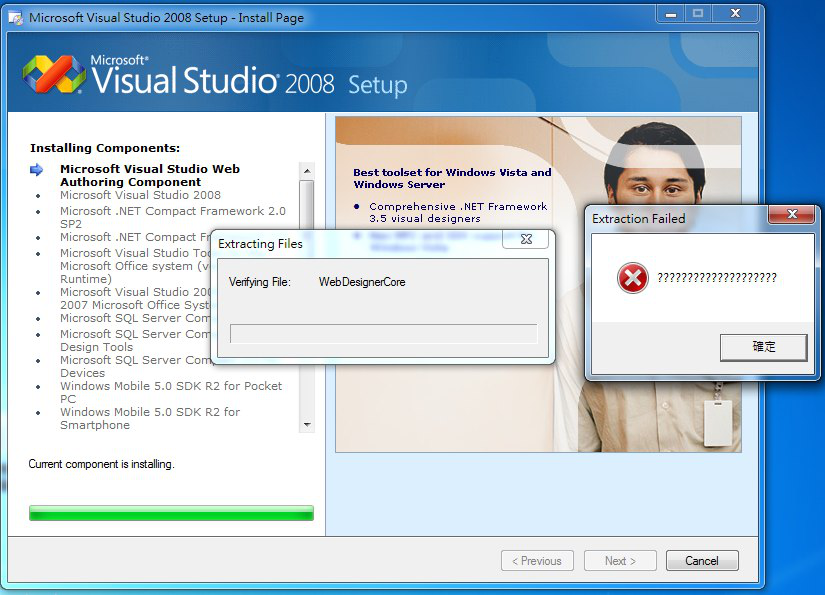Screen dimensions: 825x595
Task: Select Microsoft .NET Compact Framework 2.0 SP2
Action: (x=173, y=217)
